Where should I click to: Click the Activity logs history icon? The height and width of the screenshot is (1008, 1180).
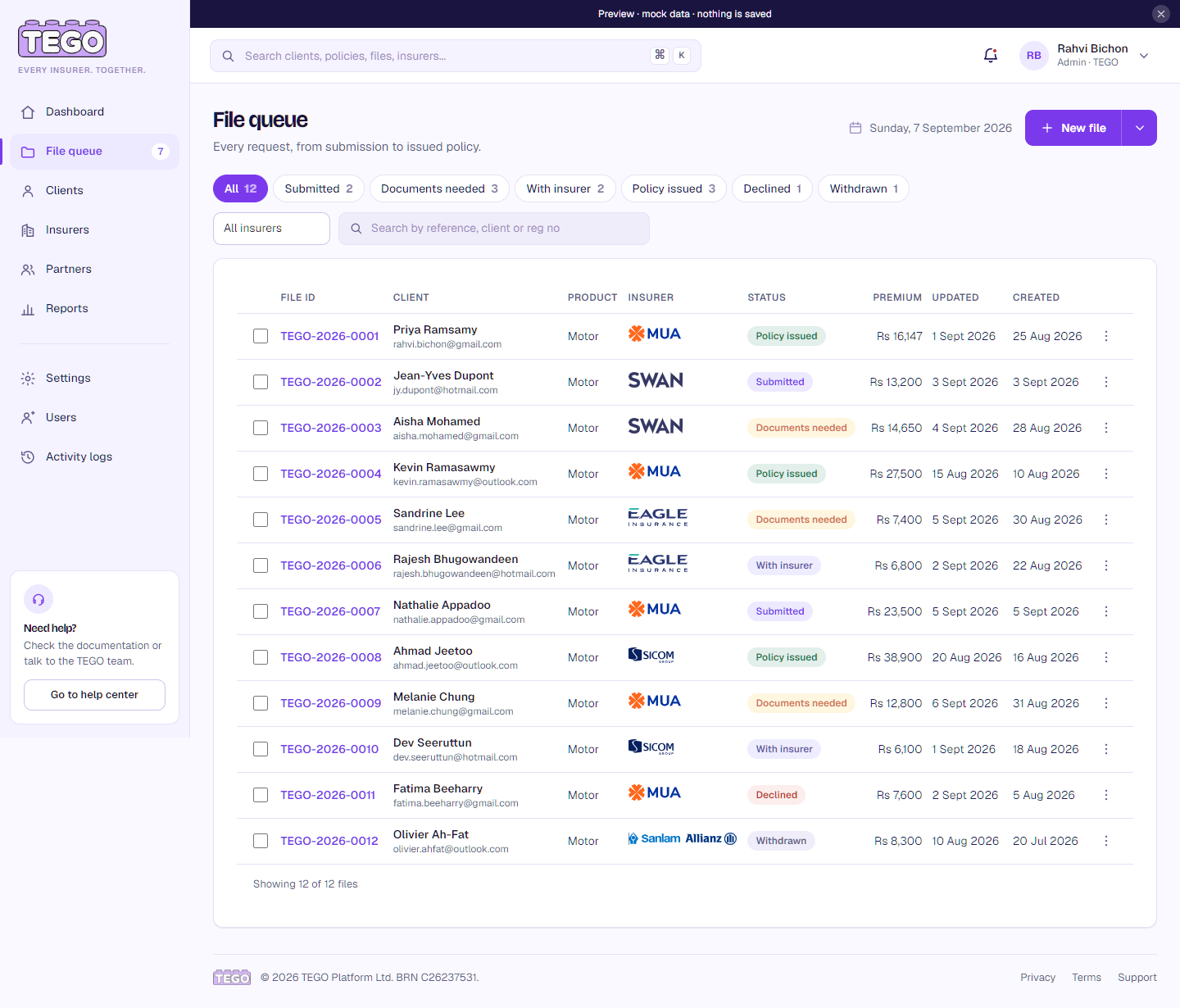[x=28, y=457]
